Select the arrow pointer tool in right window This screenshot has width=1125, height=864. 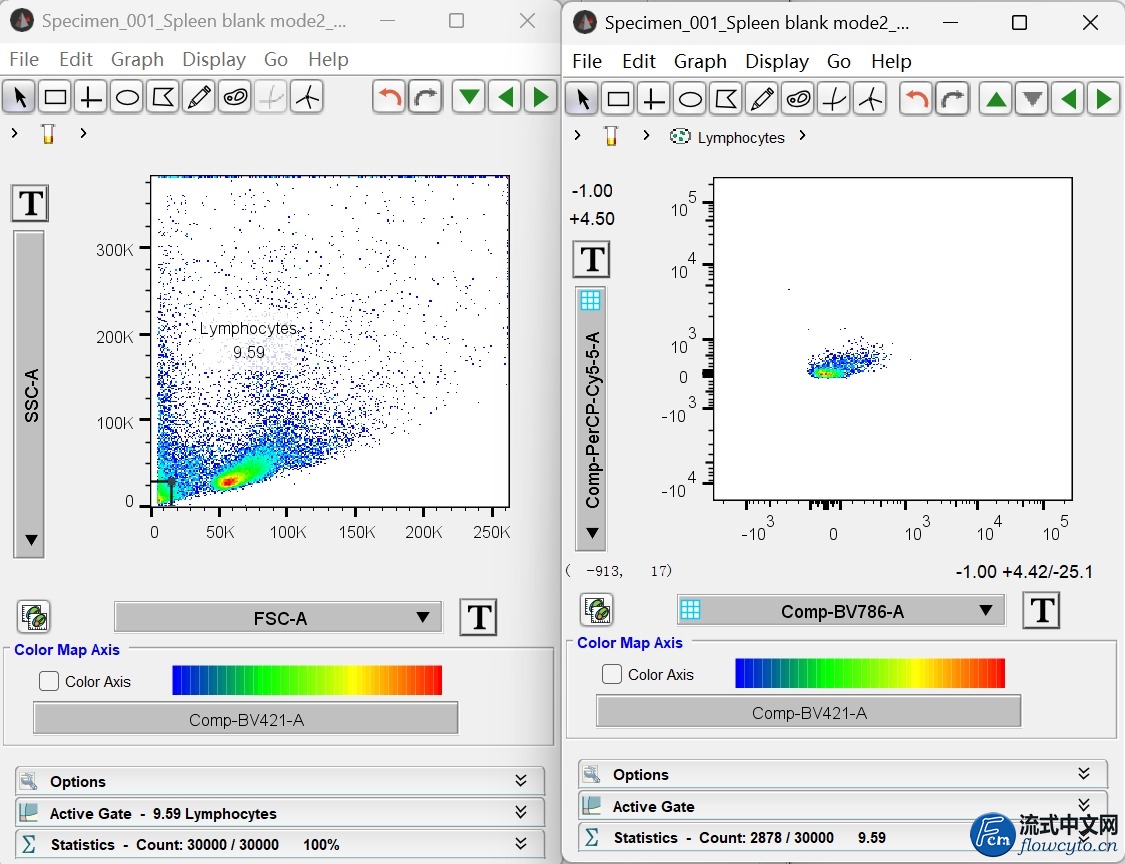583,99
